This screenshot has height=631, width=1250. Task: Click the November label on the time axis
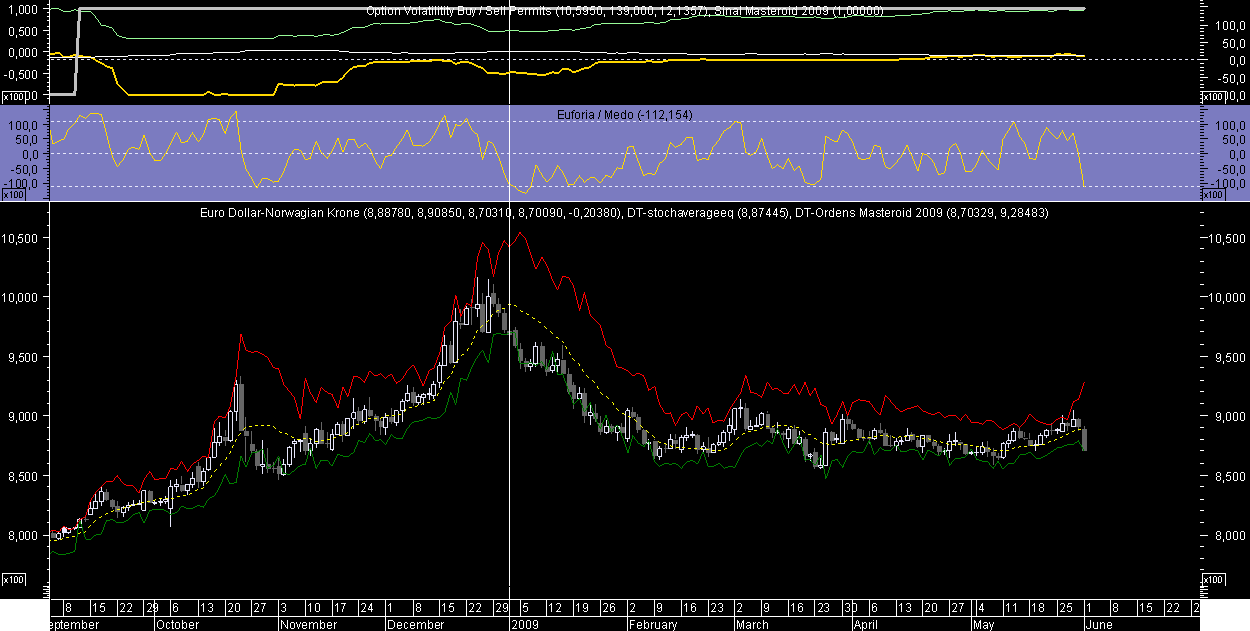pyautogui.click(x=308, y=624)
